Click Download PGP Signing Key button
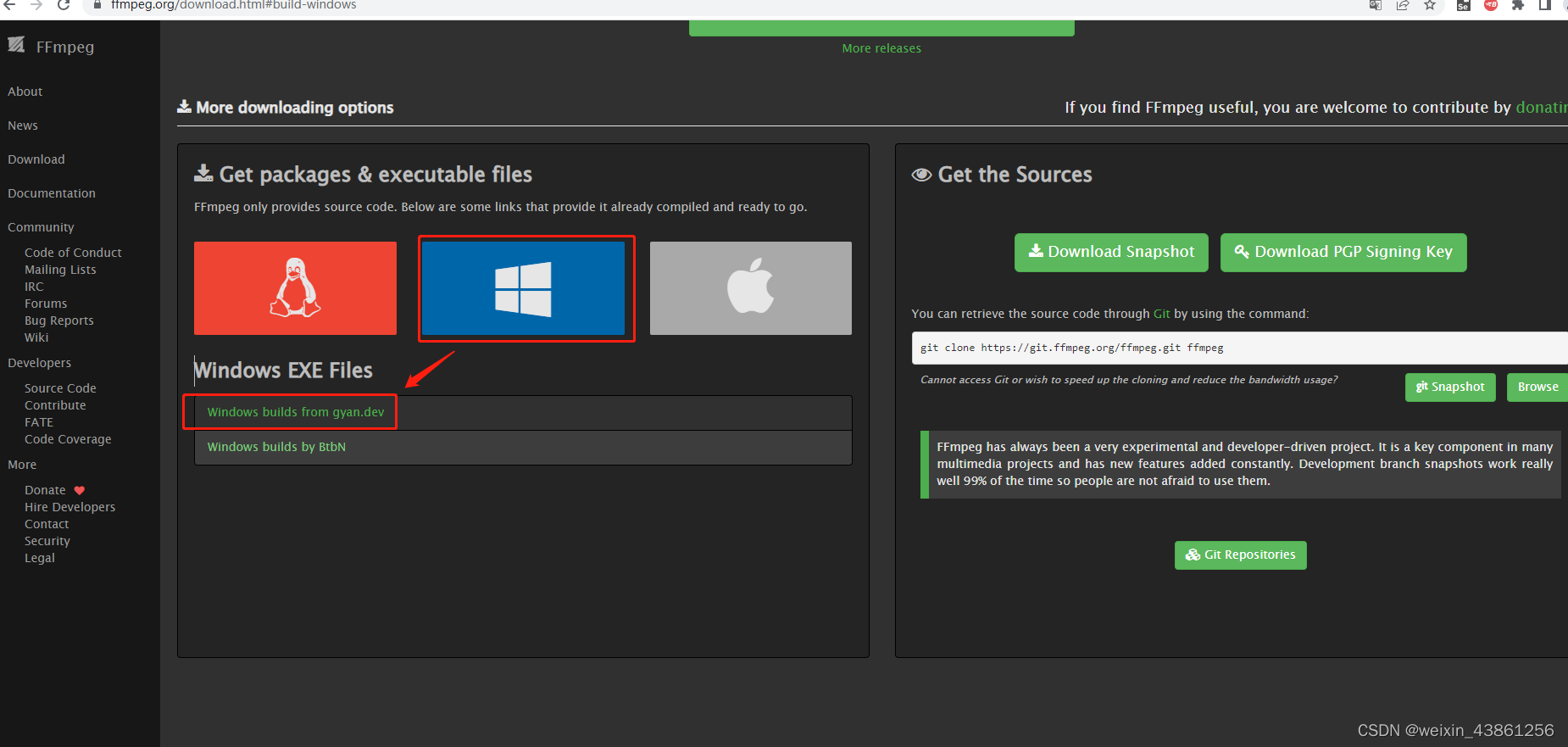Viewport: 1568px width, 747px height. (x=1343, y=253)
